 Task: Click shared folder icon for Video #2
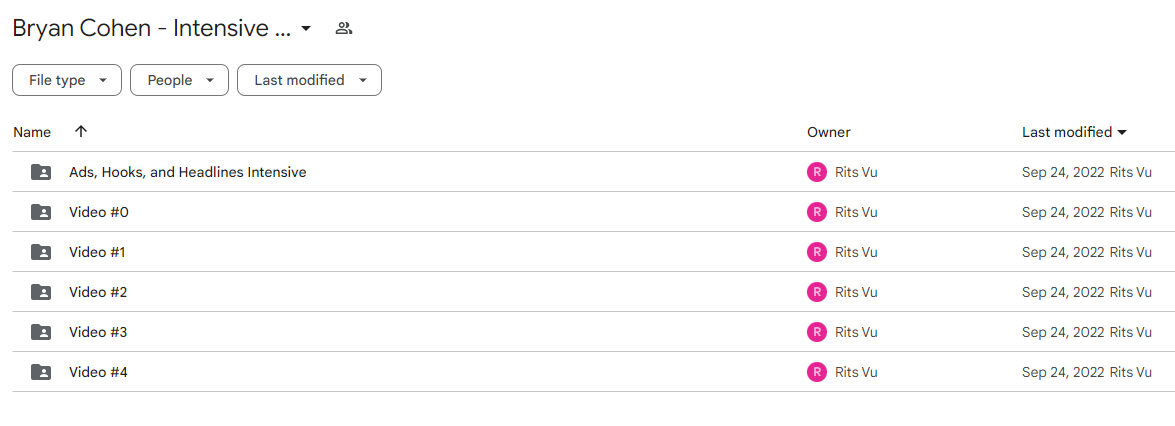pyautogui.click(x=41, y=292)
